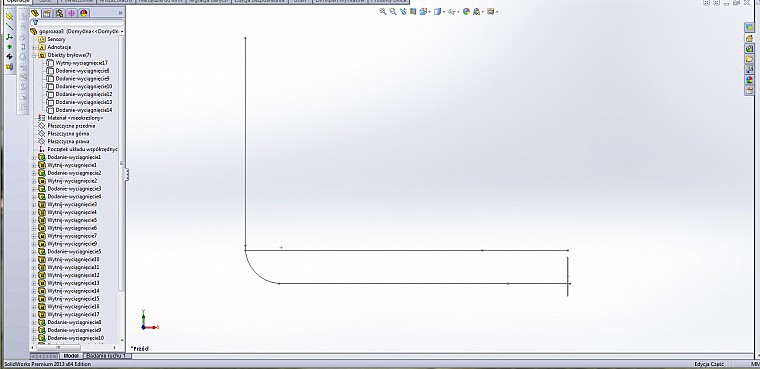The height and width of the screenshot is (369, 760).
Task: Expand the panel tabs double-chevron
Action: 120,13
